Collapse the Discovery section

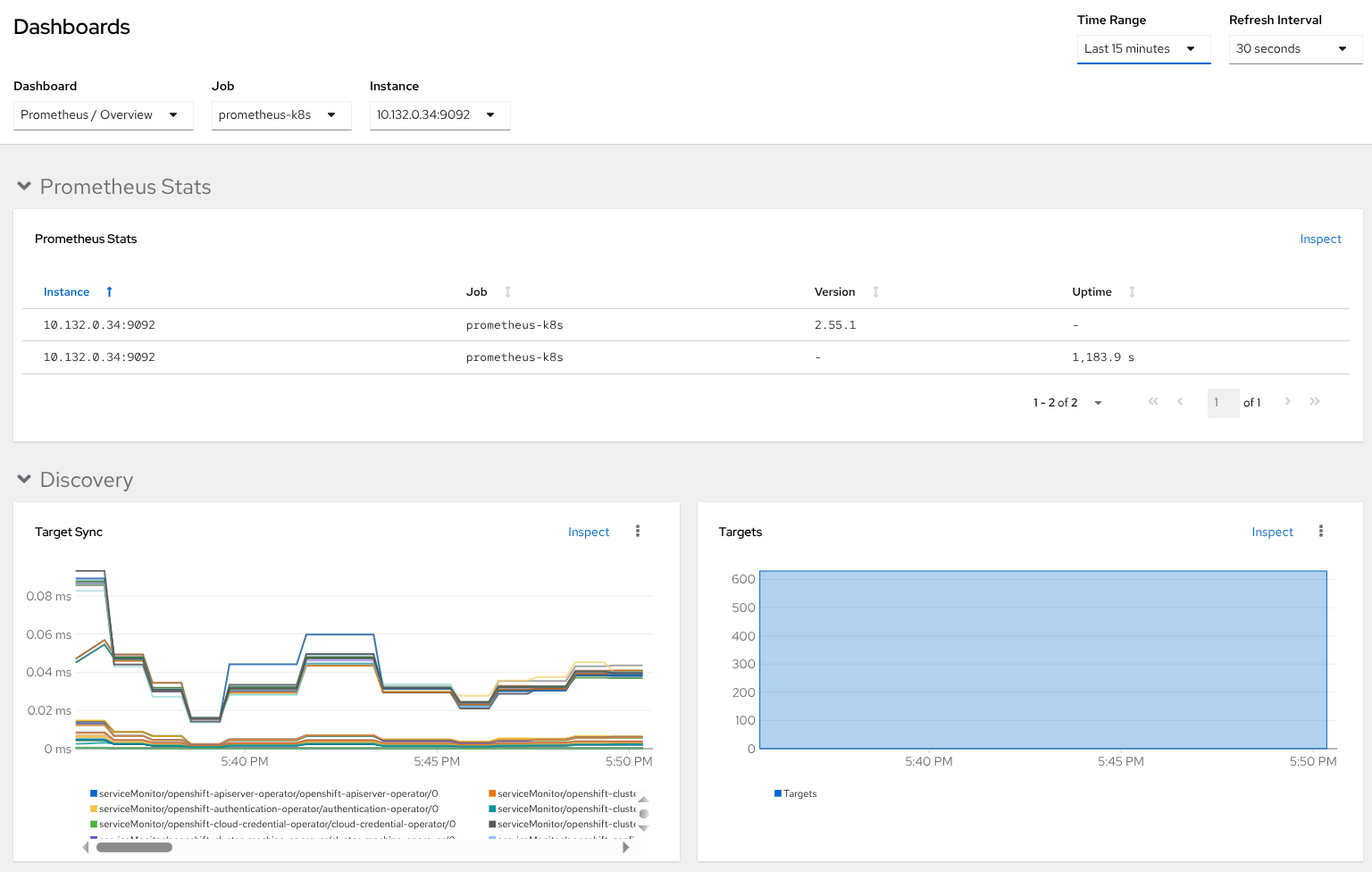tap(24, 480)
